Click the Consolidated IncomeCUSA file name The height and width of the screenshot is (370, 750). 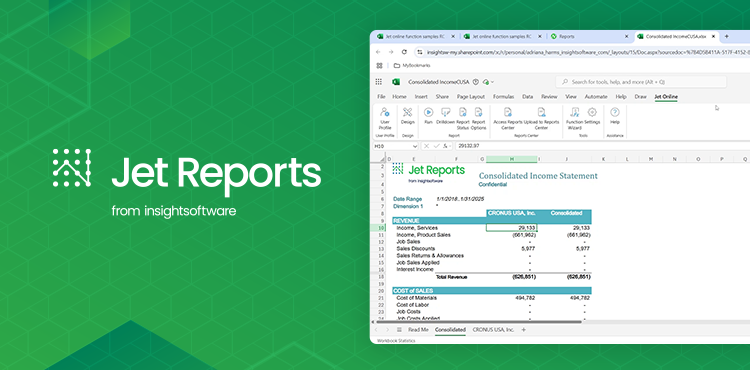(x=439, y=82)
